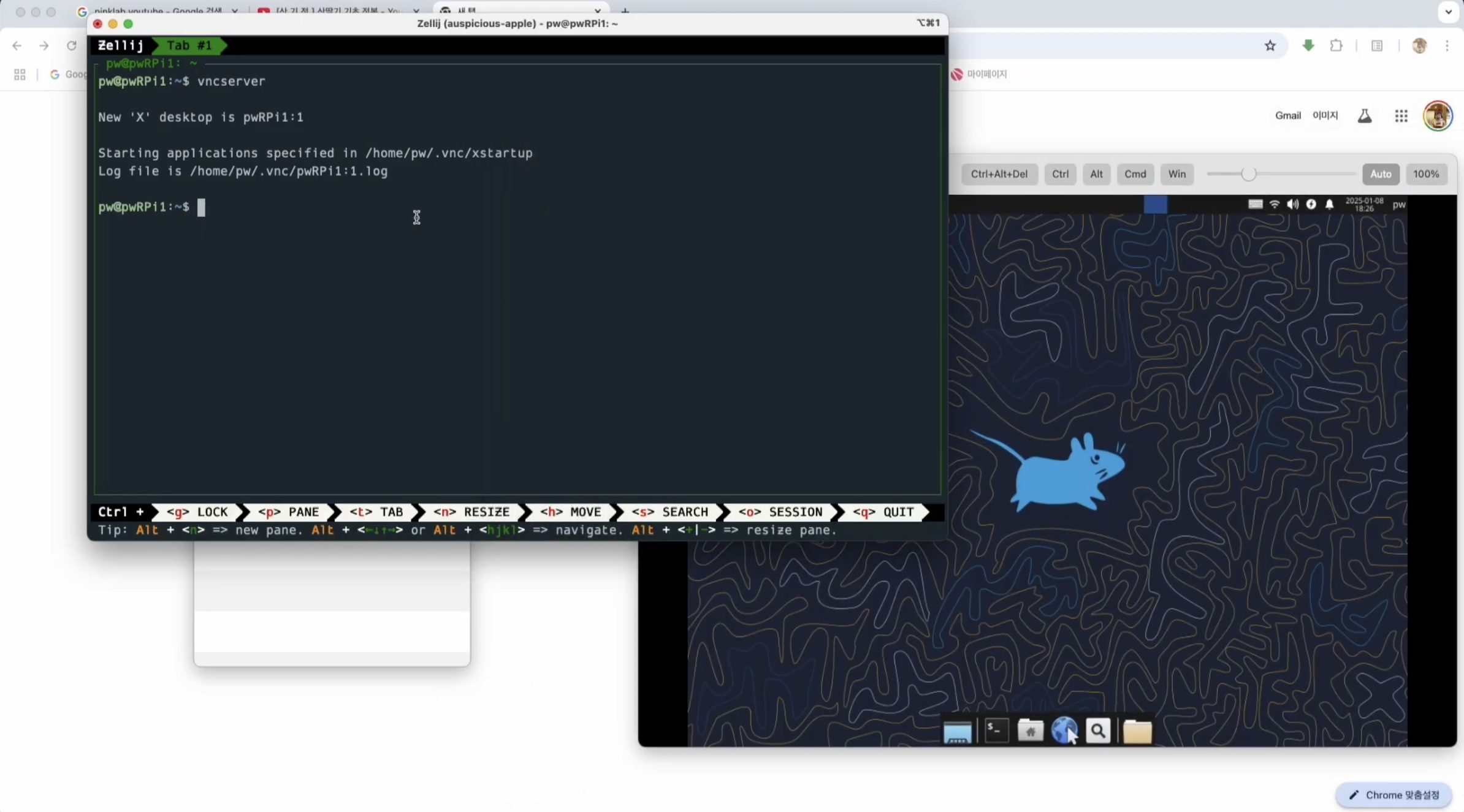Bookmark the page with the star icon

tap(1270, 46)
